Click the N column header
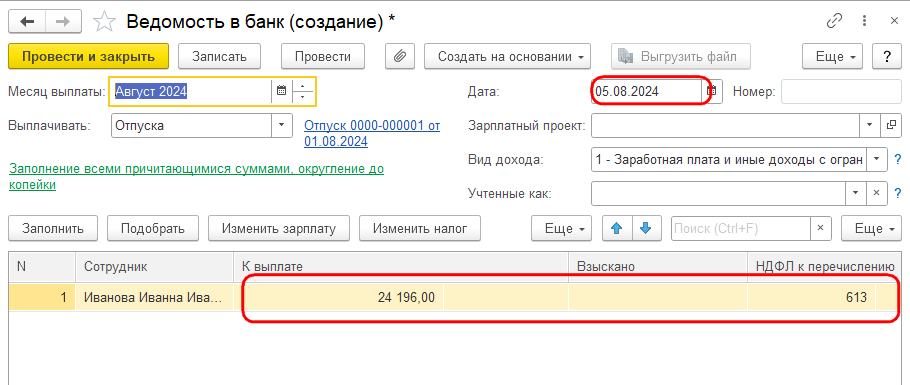 [42, 267]
